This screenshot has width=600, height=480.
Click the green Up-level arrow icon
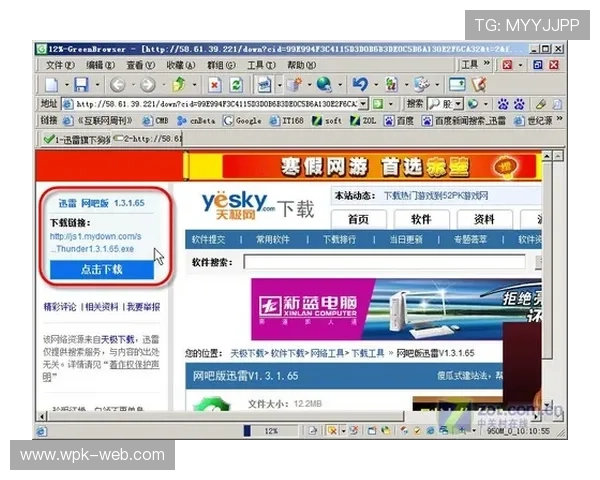[179, 85]
